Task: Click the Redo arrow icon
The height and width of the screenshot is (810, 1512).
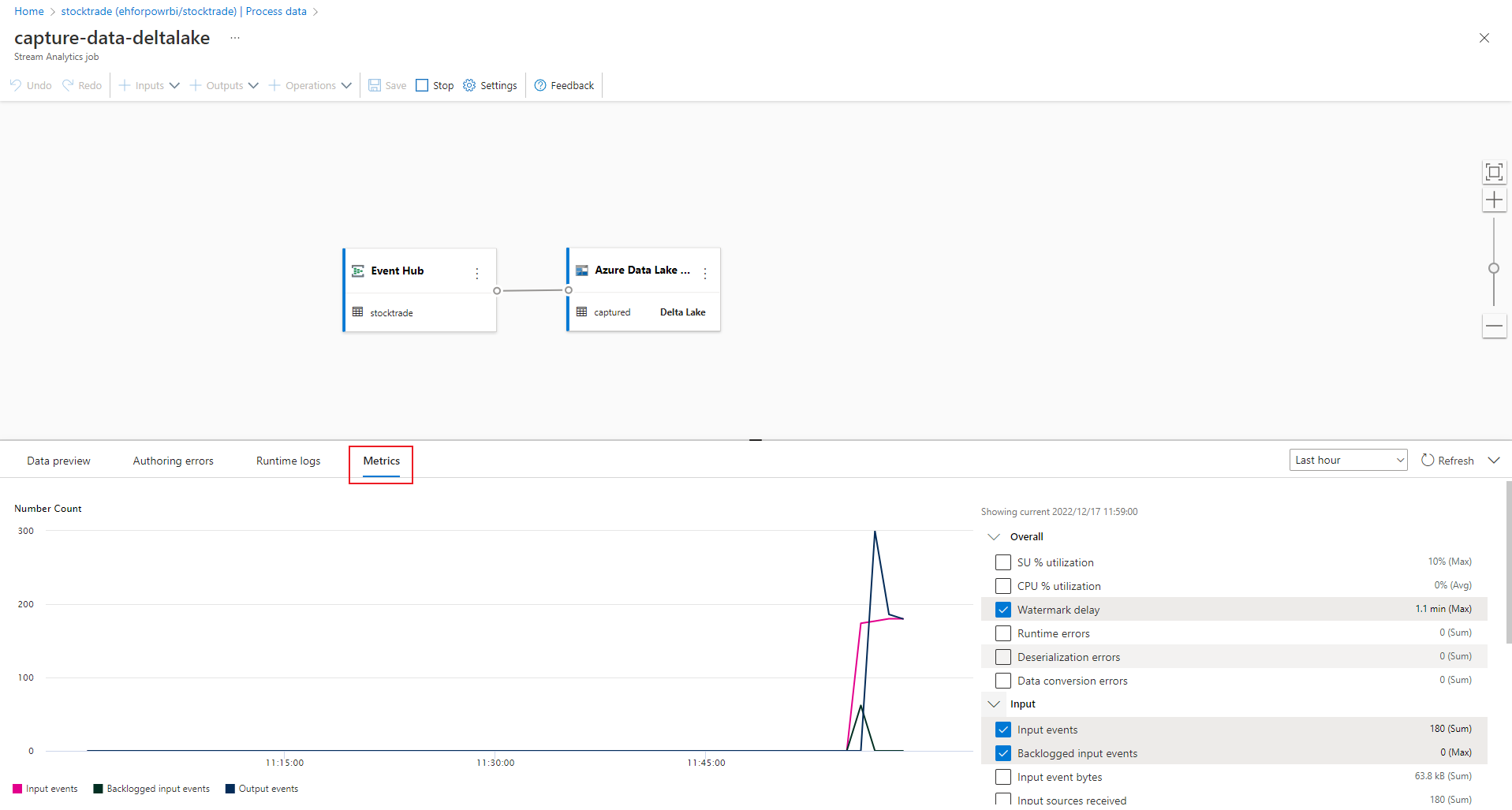Action: pyautogui.click(x=68, y=85)
